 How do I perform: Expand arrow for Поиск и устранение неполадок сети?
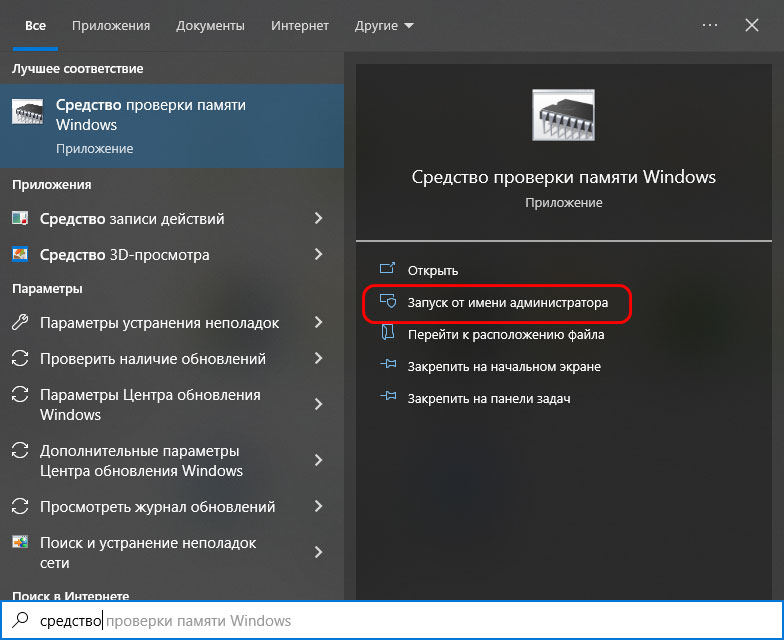318,552
